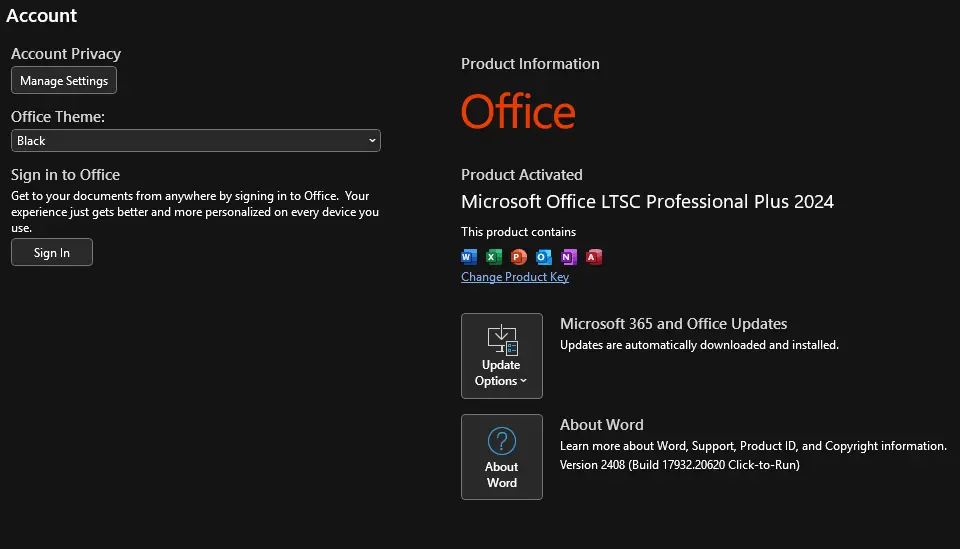Click the Word app icon
Image resolution: width=960 pixels, height=549 pixels.
[x=469, y=257]
